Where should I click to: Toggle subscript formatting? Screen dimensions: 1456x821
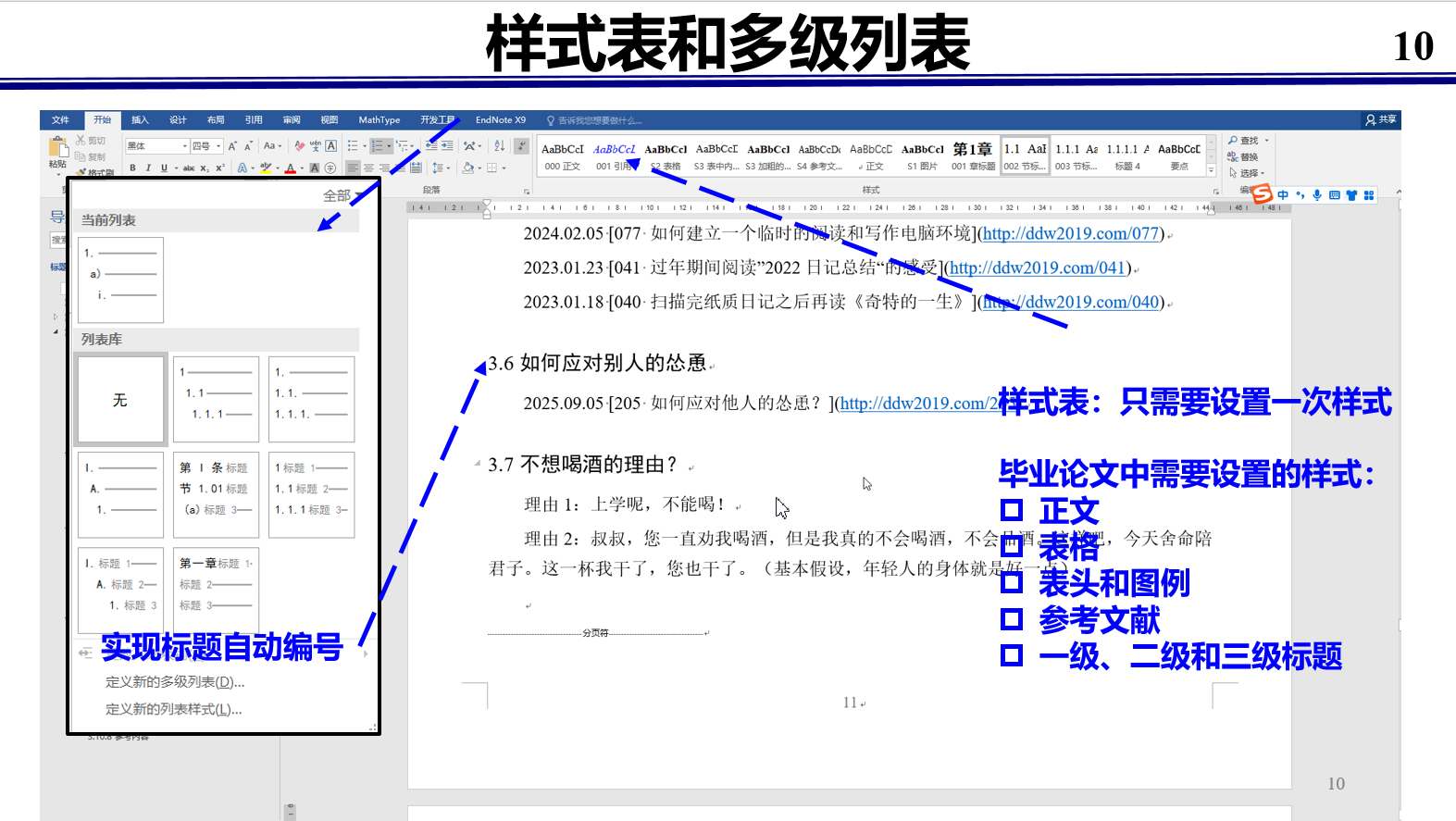pos(205,168)
